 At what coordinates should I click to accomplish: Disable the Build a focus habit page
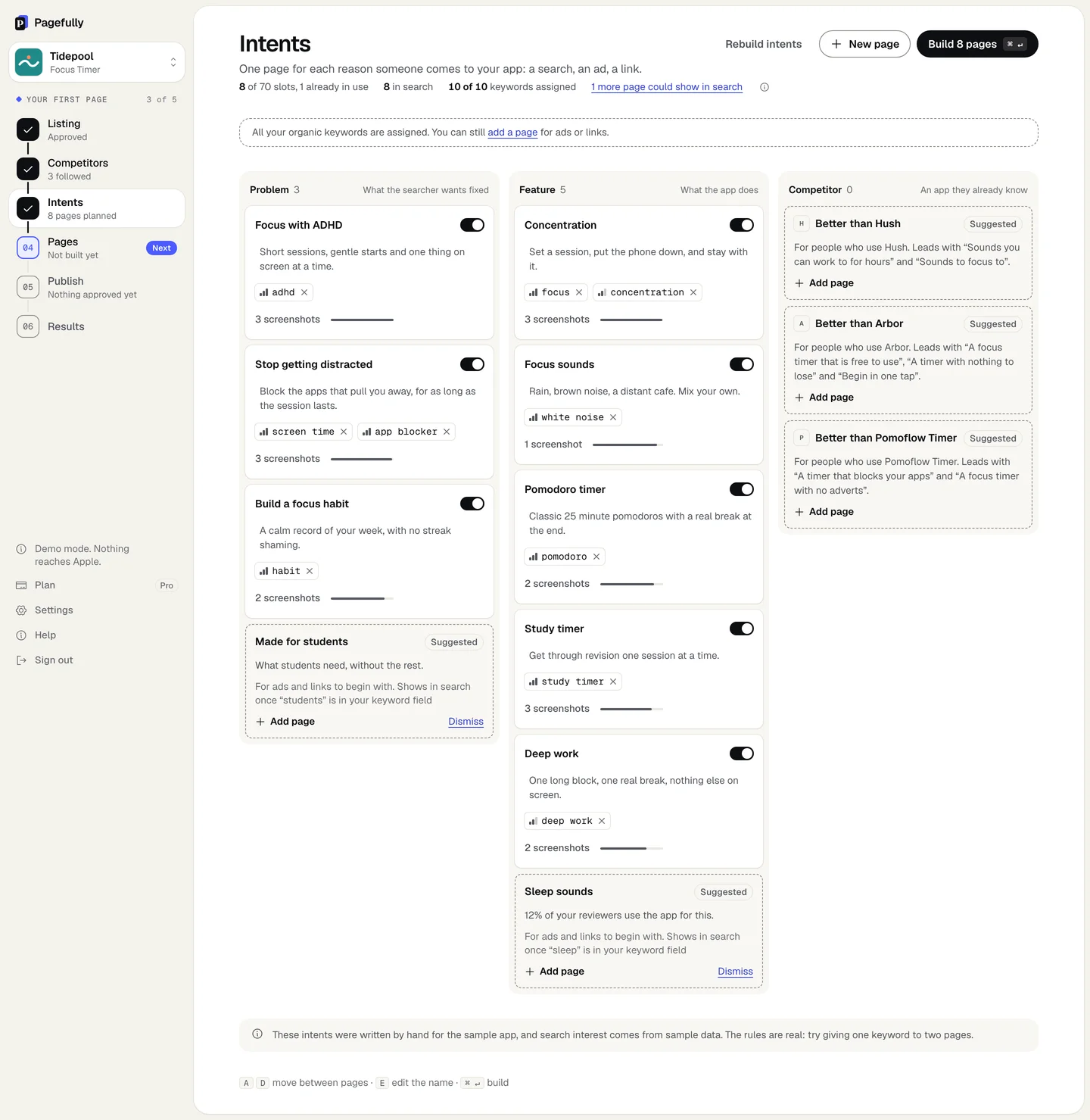point(472,504)
